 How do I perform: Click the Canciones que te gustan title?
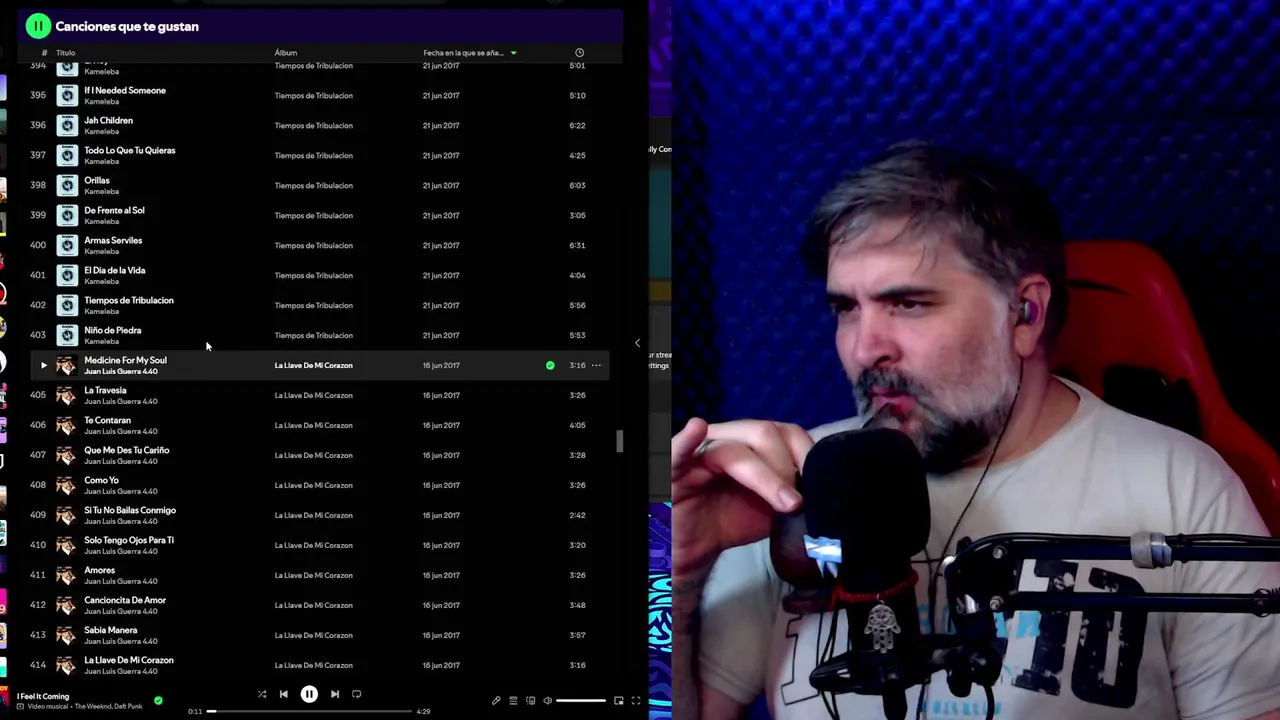(x=127, y=26)
